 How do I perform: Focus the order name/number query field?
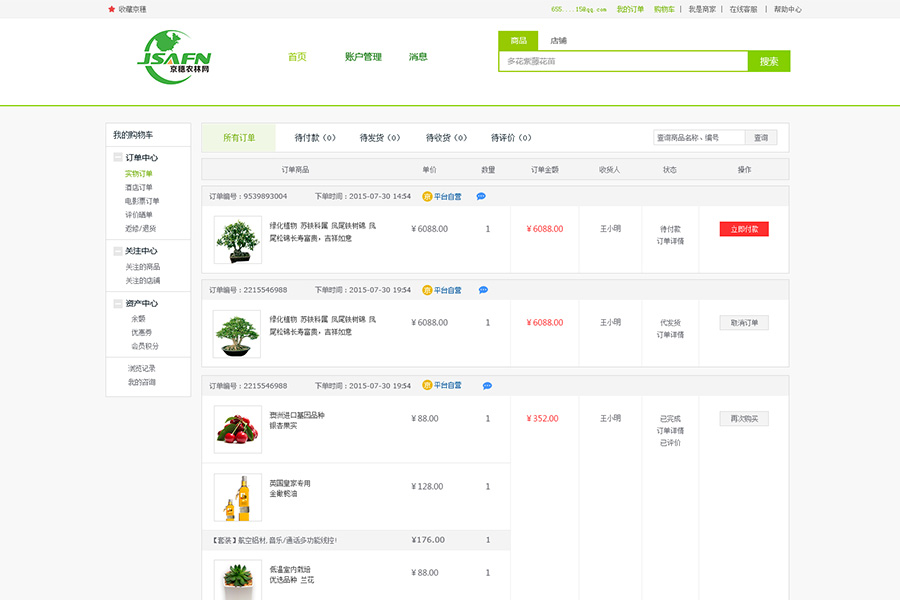699,138
